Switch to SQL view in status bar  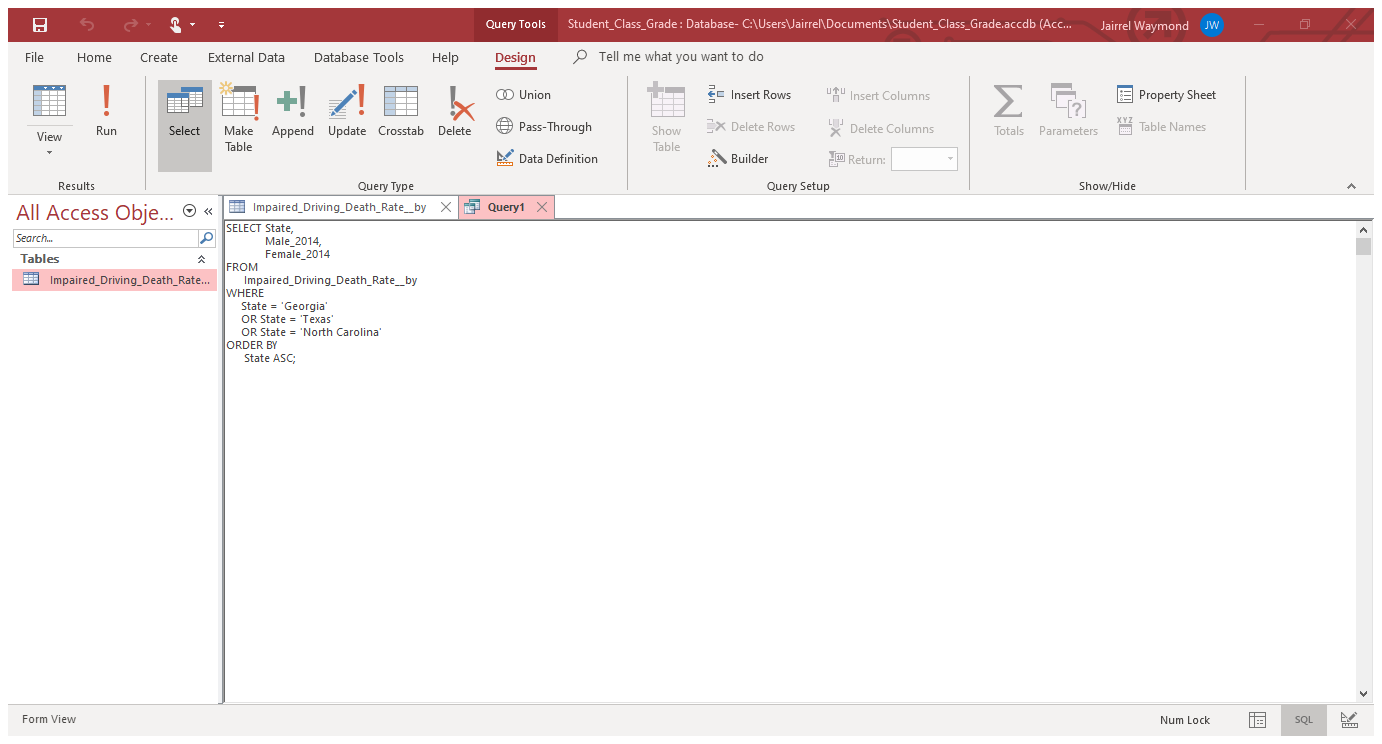tap(1303, 720)
